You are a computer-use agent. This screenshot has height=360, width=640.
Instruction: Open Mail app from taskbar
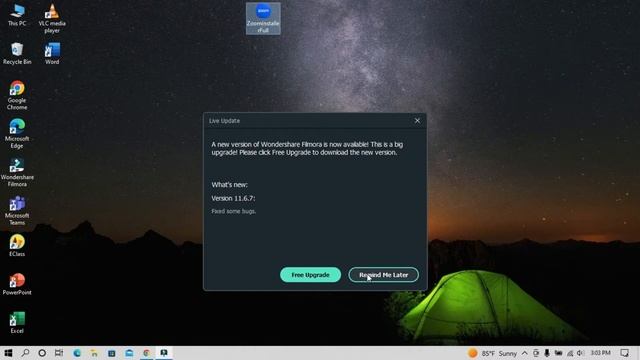click(129, 353)
